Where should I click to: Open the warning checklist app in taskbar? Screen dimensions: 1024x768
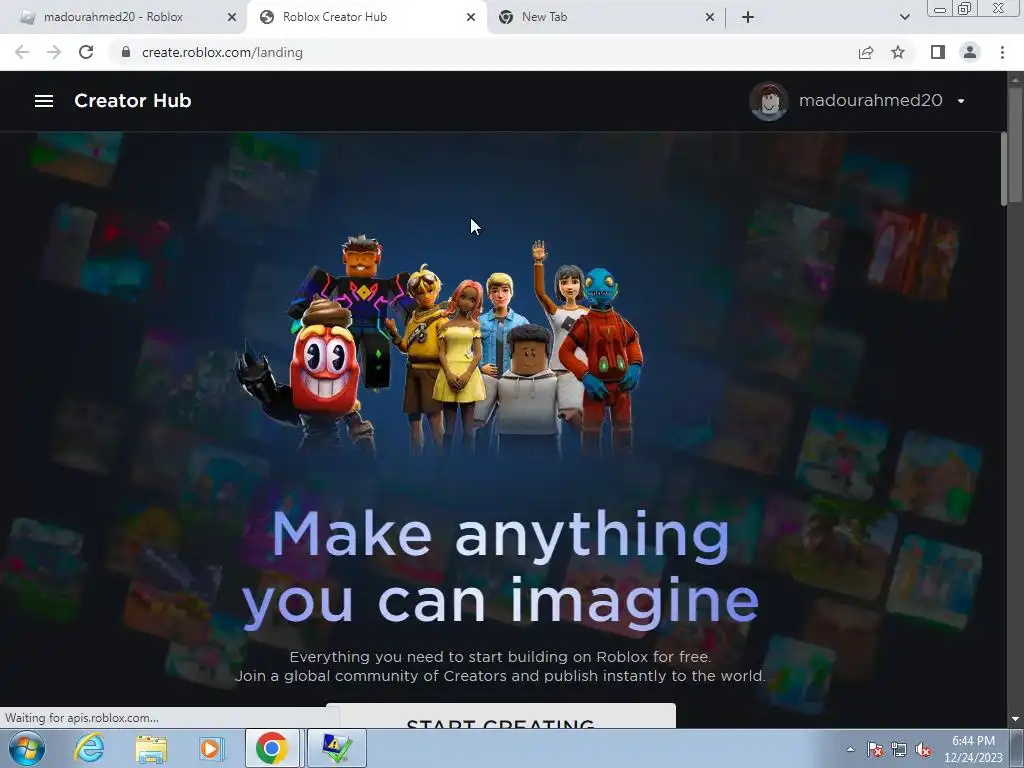point(336,748)
